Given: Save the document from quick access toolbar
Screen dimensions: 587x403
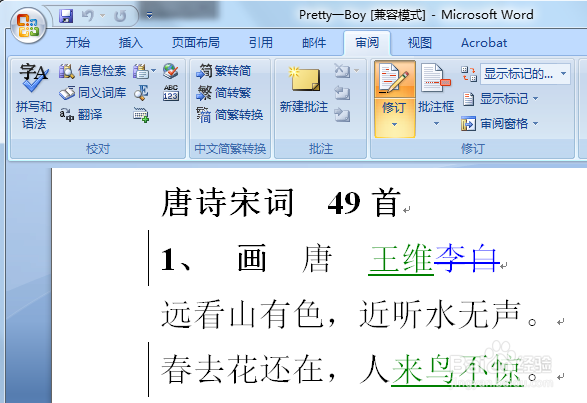Looking at the screenshot, I should click(x=66, y=16).
